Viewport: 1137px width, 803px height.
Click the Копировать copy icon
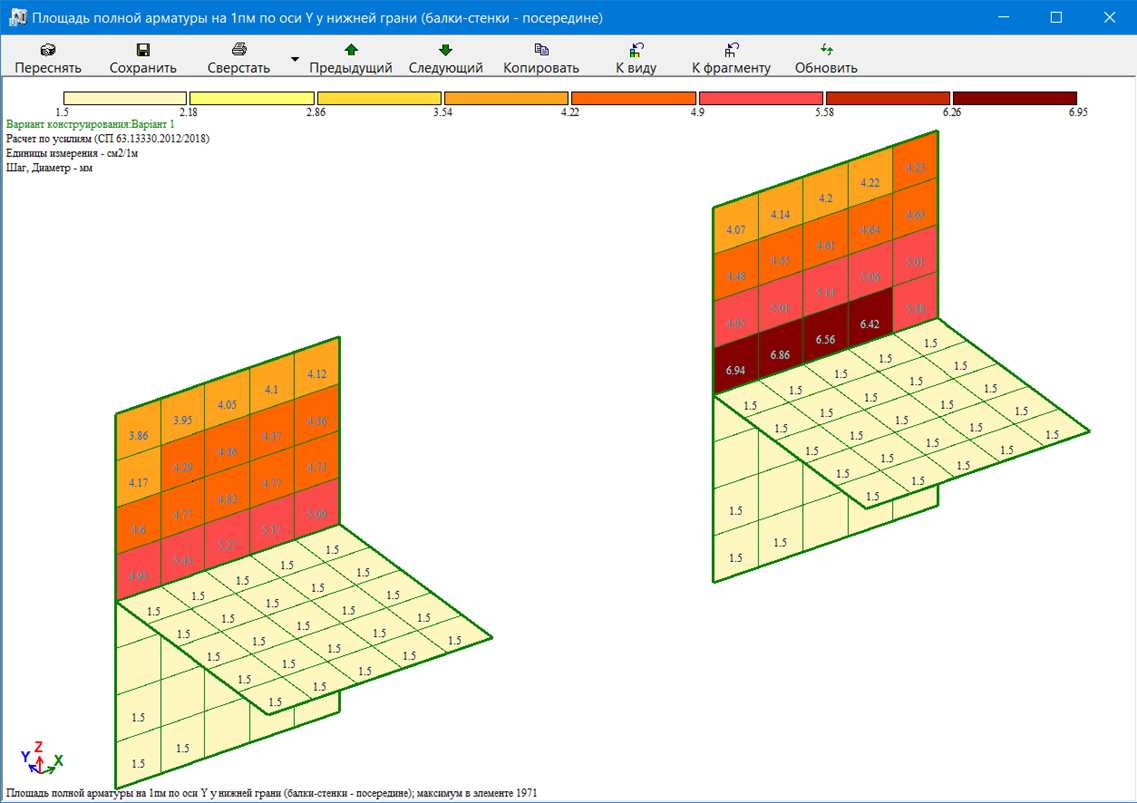541,49
